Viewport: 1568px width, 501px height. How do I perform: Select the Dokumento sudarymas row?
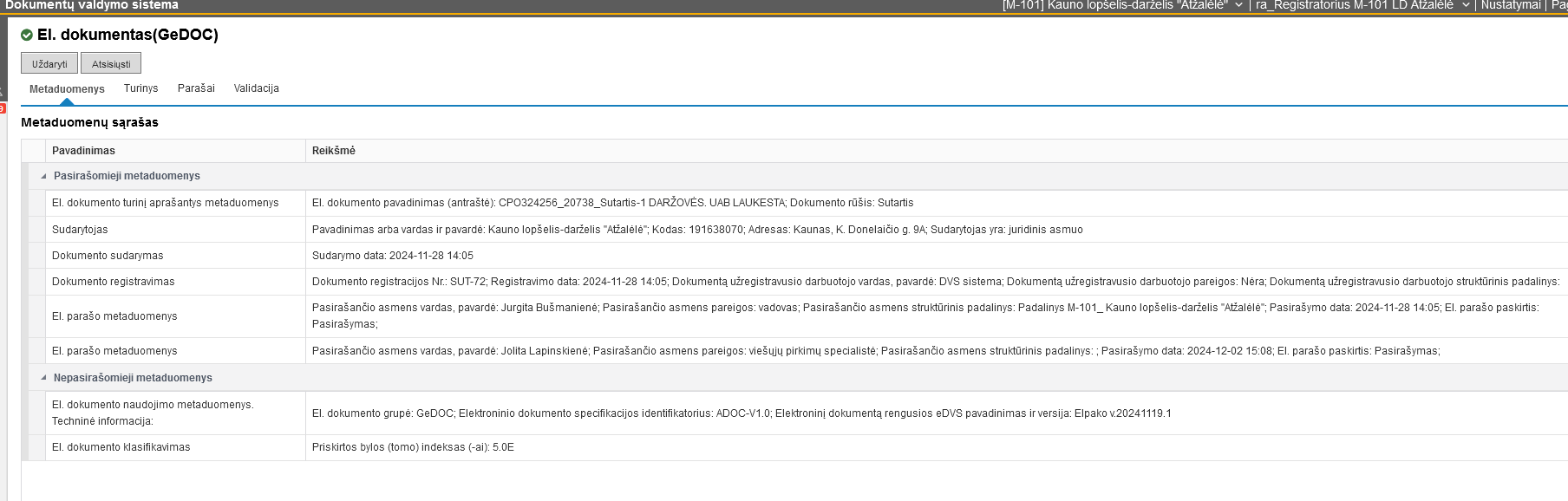tap(108, 256)
